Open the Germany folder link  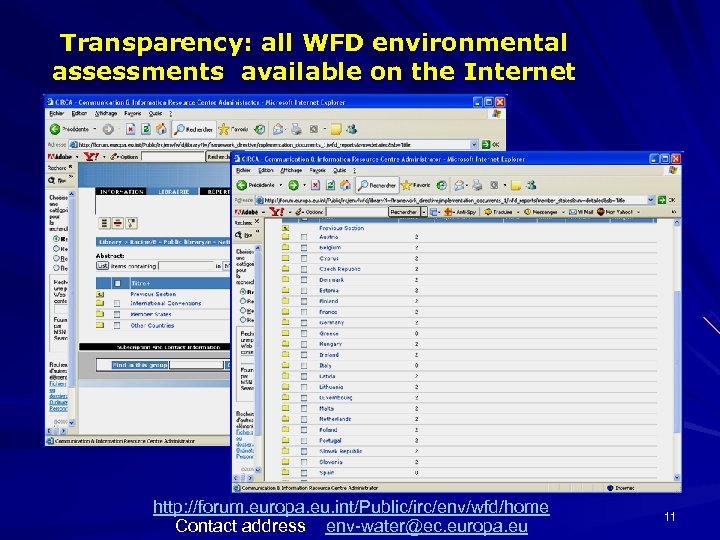pos(332,322)
